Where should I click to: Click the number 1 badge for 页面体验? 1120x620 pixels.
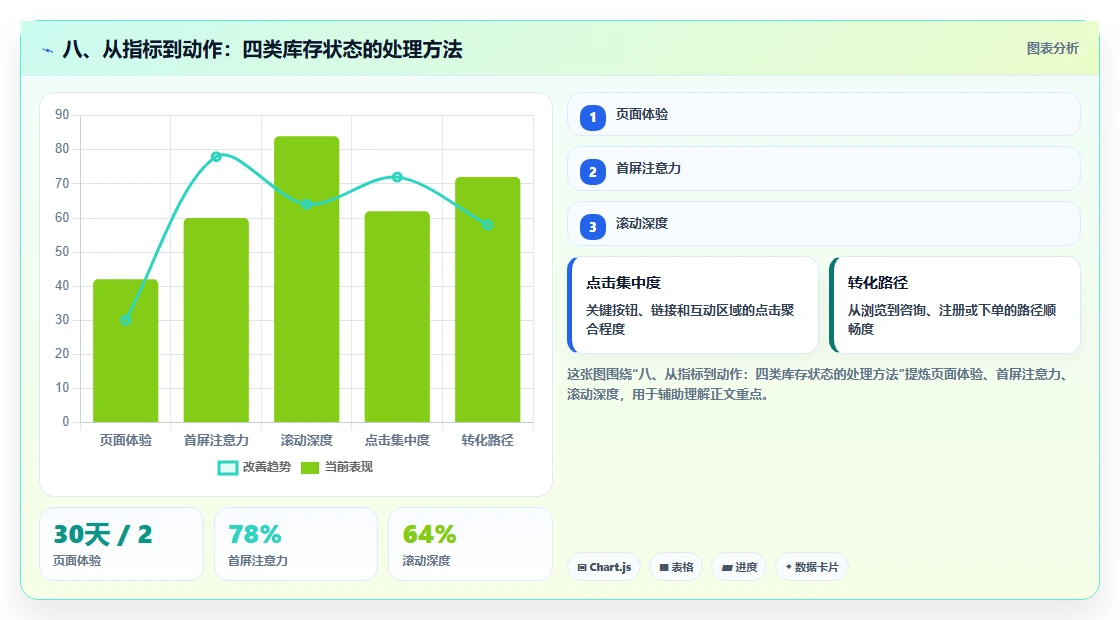[x=593, y=117]
